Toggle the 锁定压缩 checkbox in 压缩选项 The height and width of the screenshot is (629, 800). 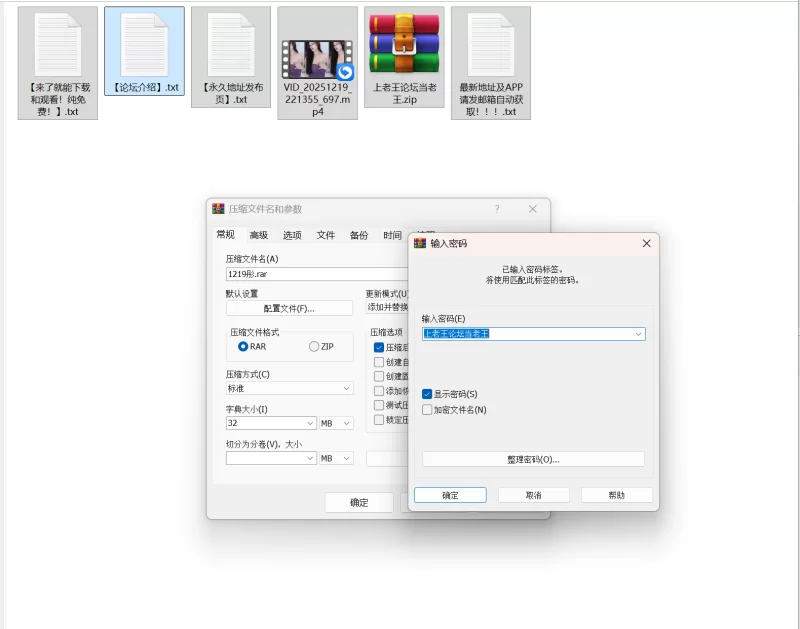pyautogui.click(x=379, y=420)
